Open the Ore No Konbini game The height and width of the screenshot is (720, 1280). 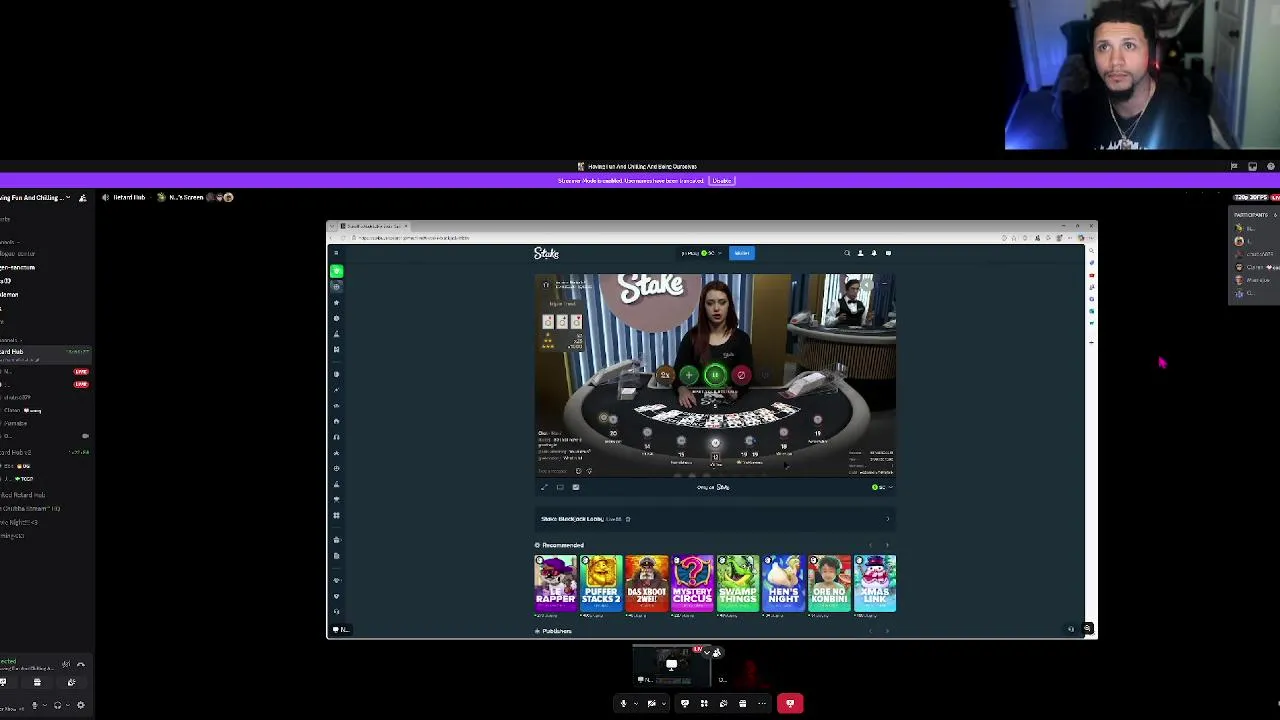(829, 583)
